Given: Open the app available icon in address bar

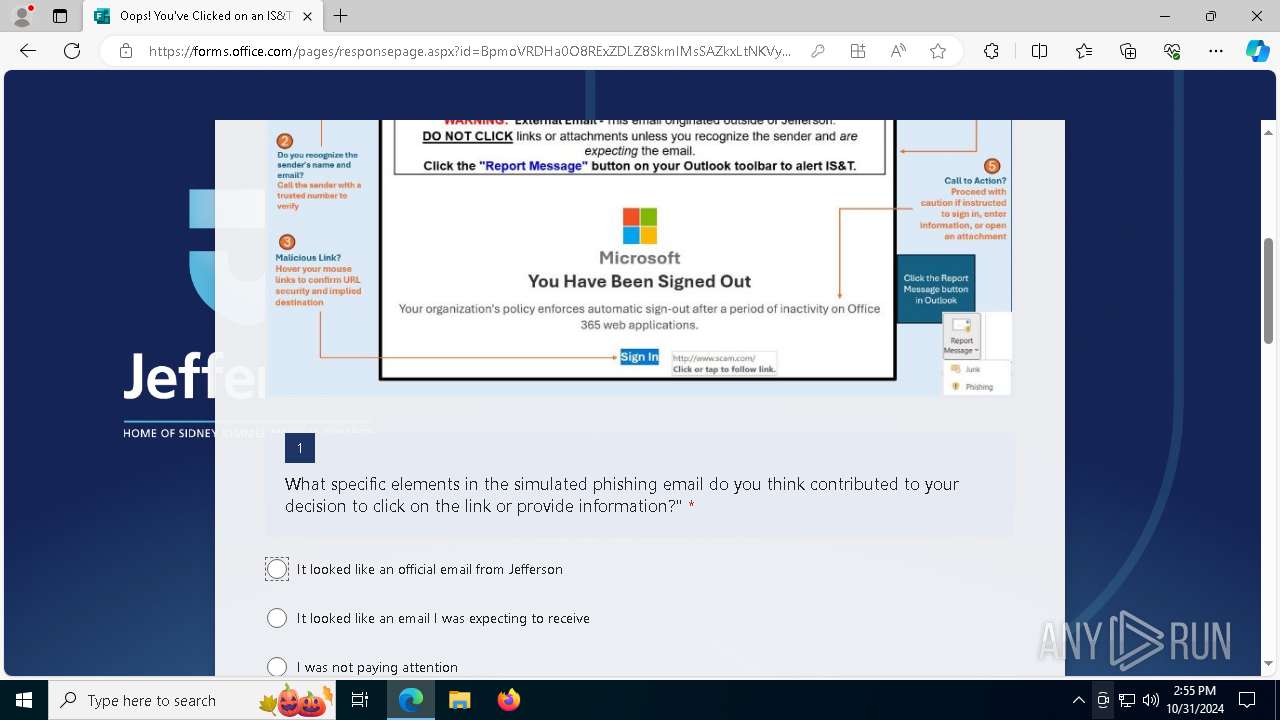Looking at the screenshot, I should point(858,51).
